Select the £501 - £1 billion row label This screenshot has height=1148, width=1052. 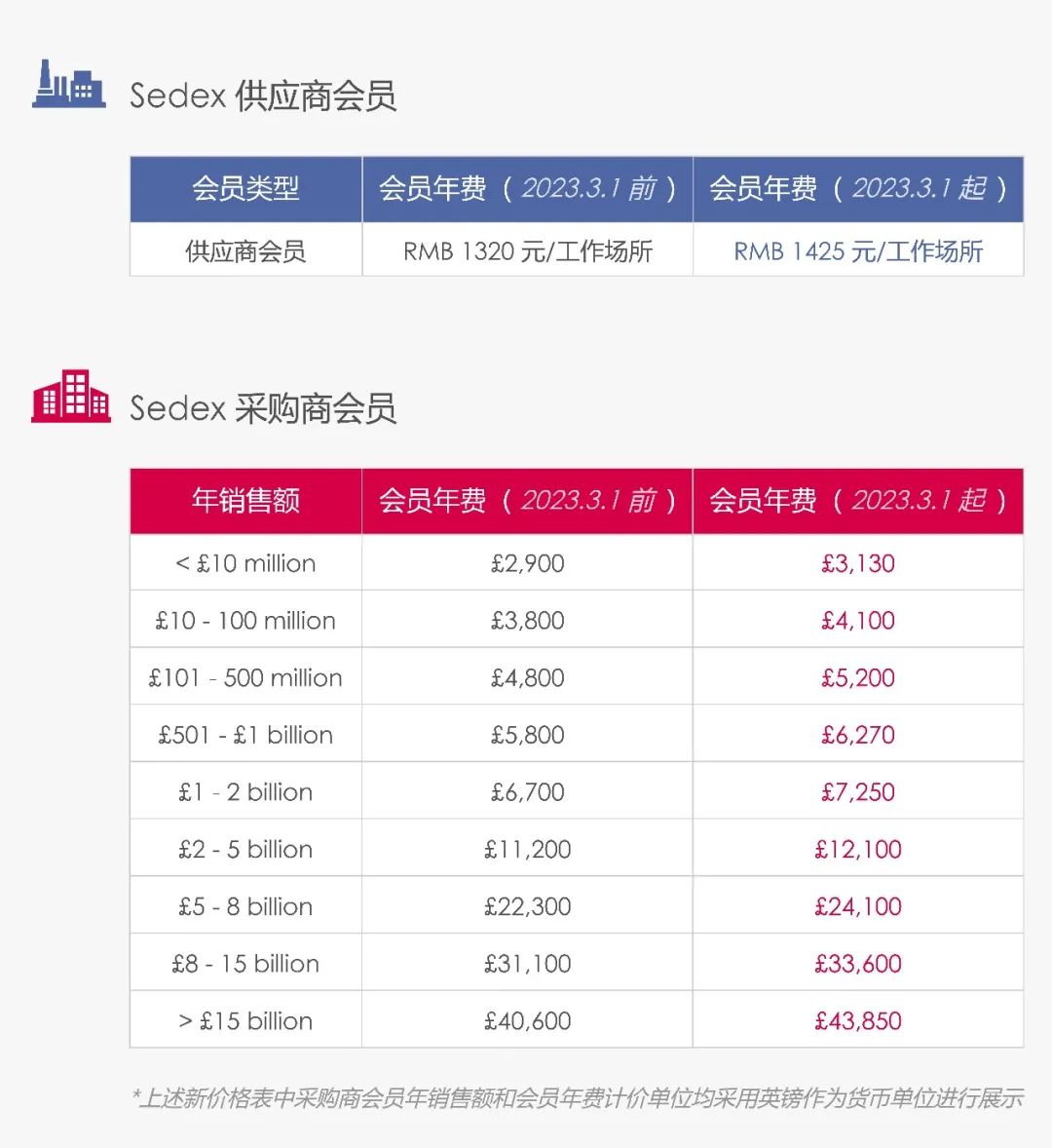click(245, 735)
